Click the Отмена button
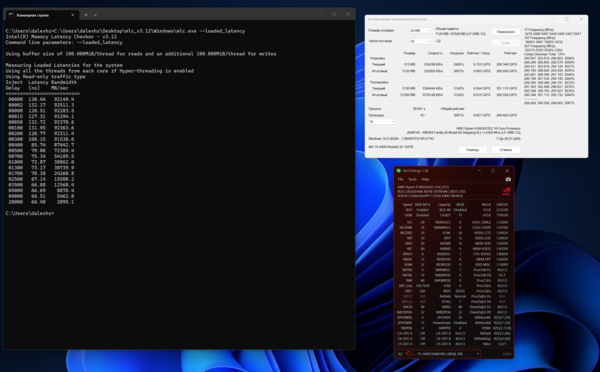 pos(505,150)
